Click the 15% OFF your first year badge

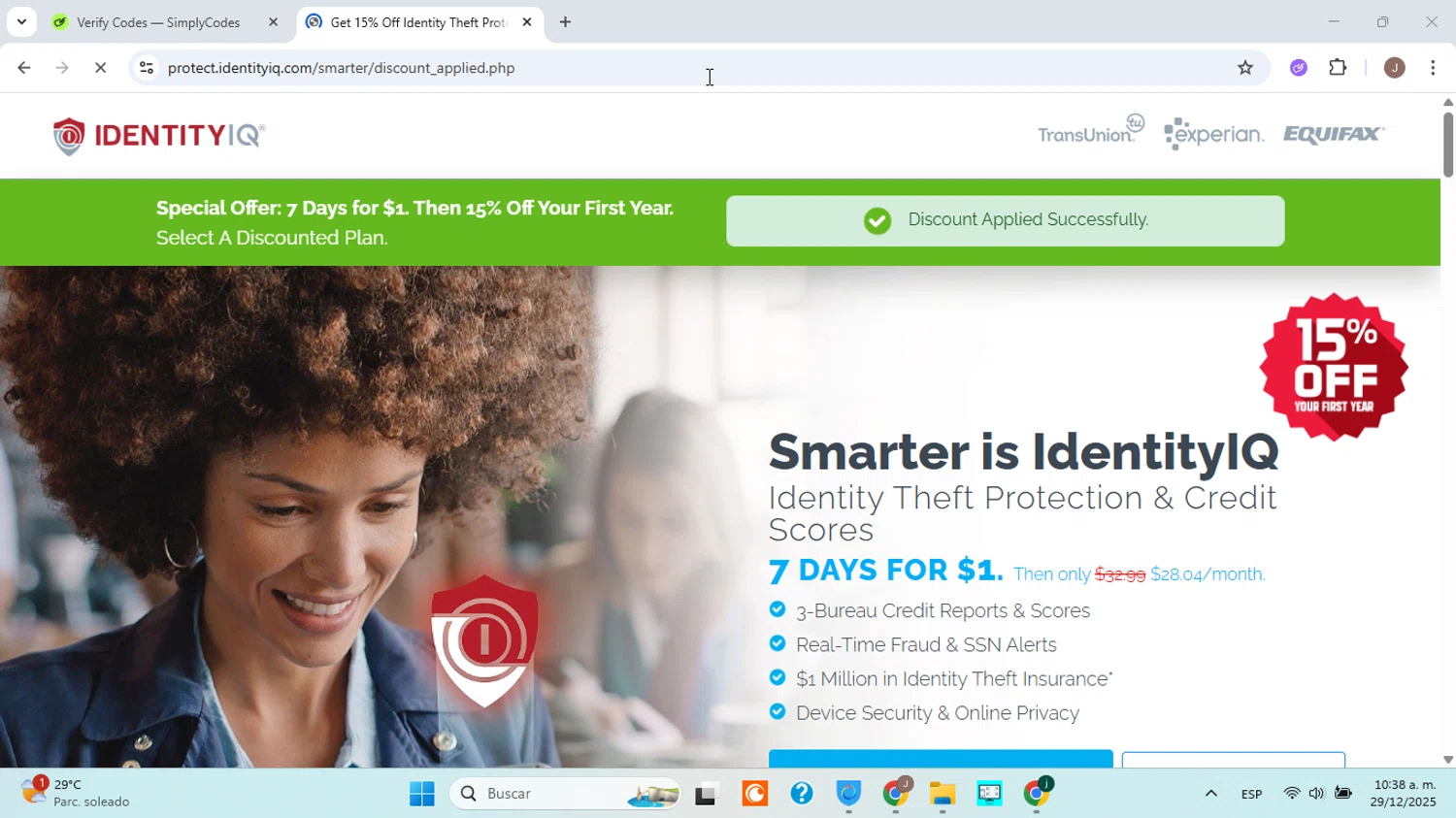[1334, 367]
